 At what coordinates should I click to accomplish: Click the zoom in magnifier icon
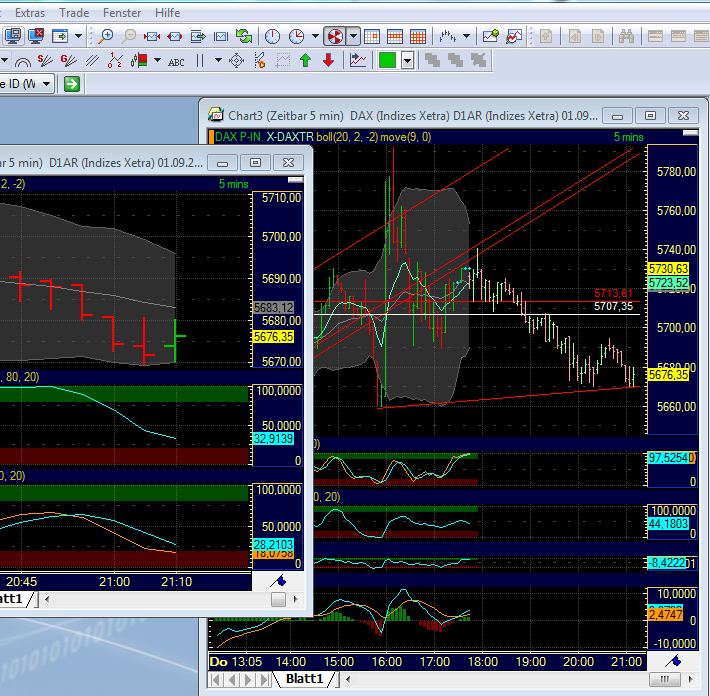pyautogui.click(x=106, y=36)
